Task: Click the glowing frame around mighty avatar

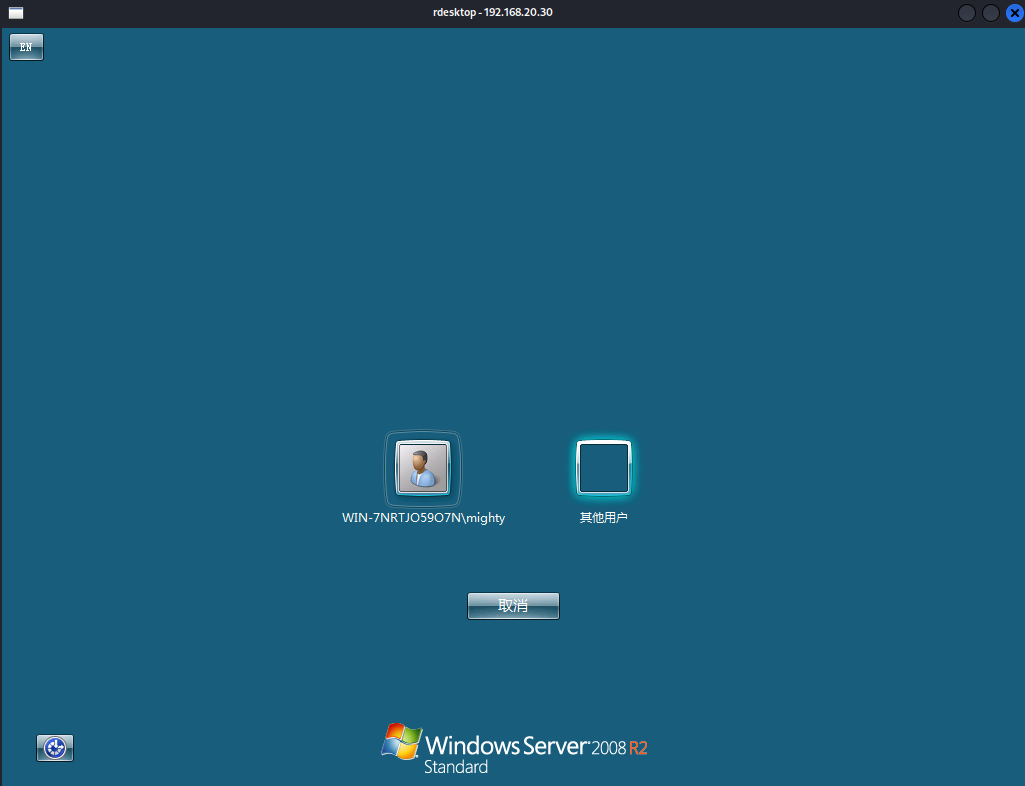Action: coord(389,468)
